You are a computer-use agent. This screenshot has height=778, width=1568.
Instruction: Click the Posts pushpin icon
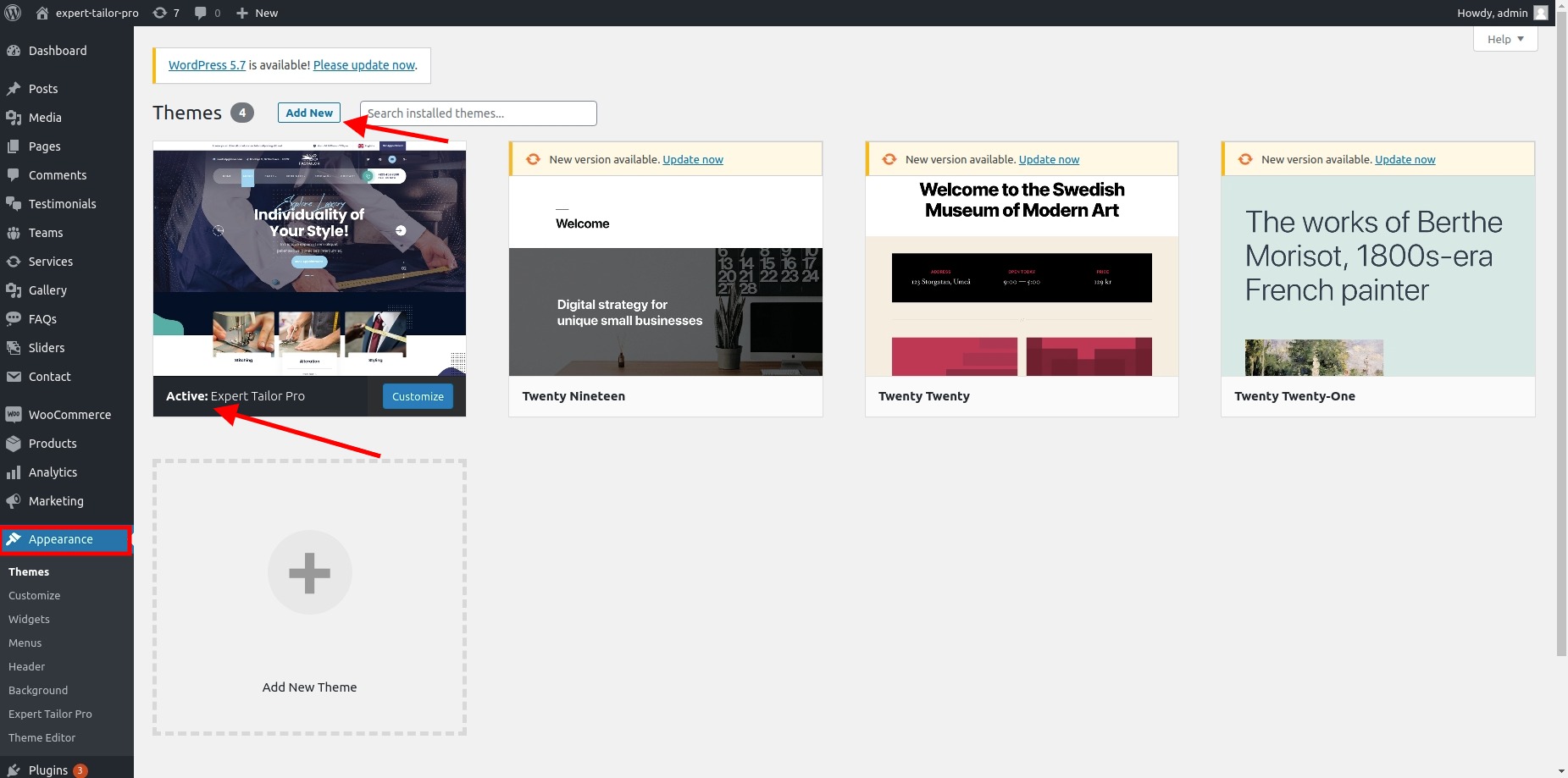pyautogui.click(x=14, y=89)
